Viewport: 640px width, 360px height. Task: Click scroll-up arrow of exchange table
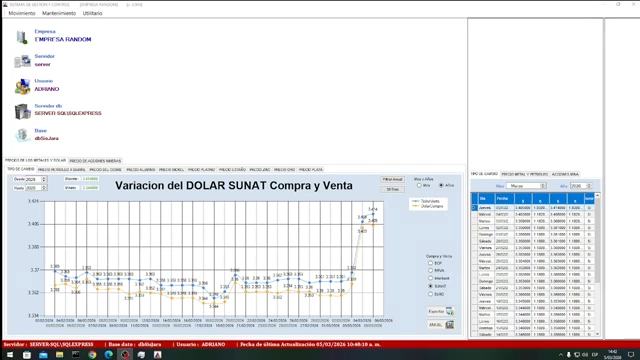pos(597,196)
